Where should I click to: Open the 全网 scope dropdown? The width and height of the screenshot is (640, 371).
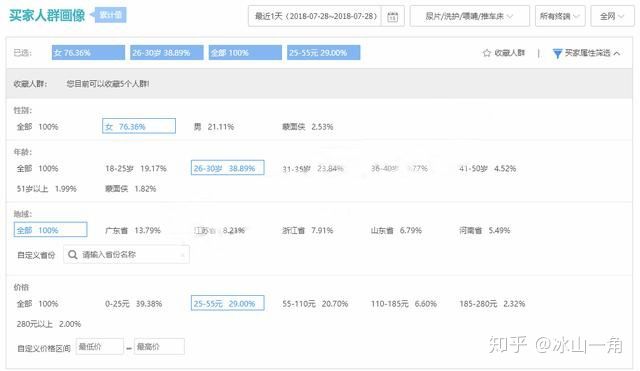[612, 16]
